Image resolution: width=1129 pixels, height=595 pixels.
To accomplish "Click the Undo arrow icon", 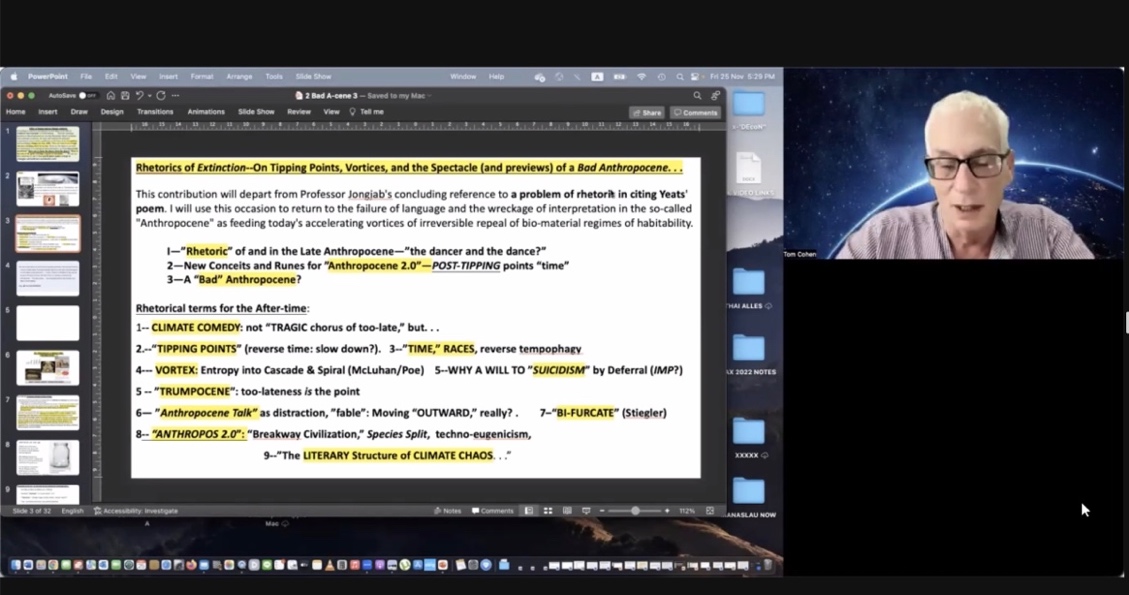I will click(x=139, y=96).
